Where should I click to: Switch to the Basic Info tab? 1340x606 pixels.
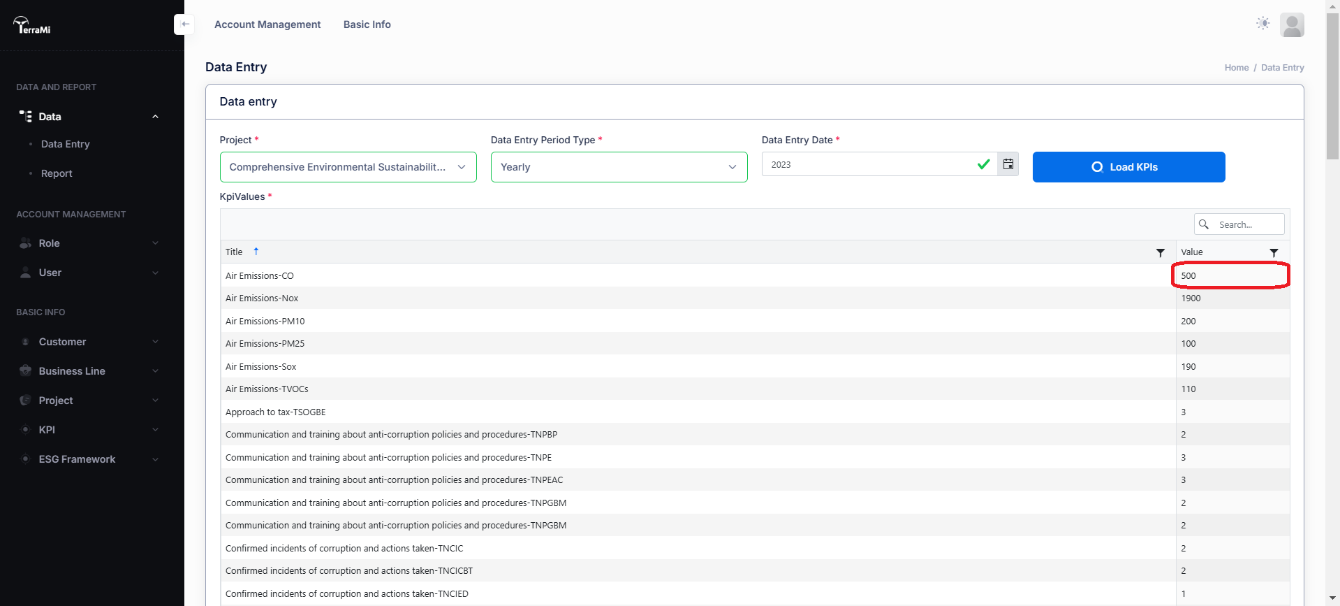(367, 24)
